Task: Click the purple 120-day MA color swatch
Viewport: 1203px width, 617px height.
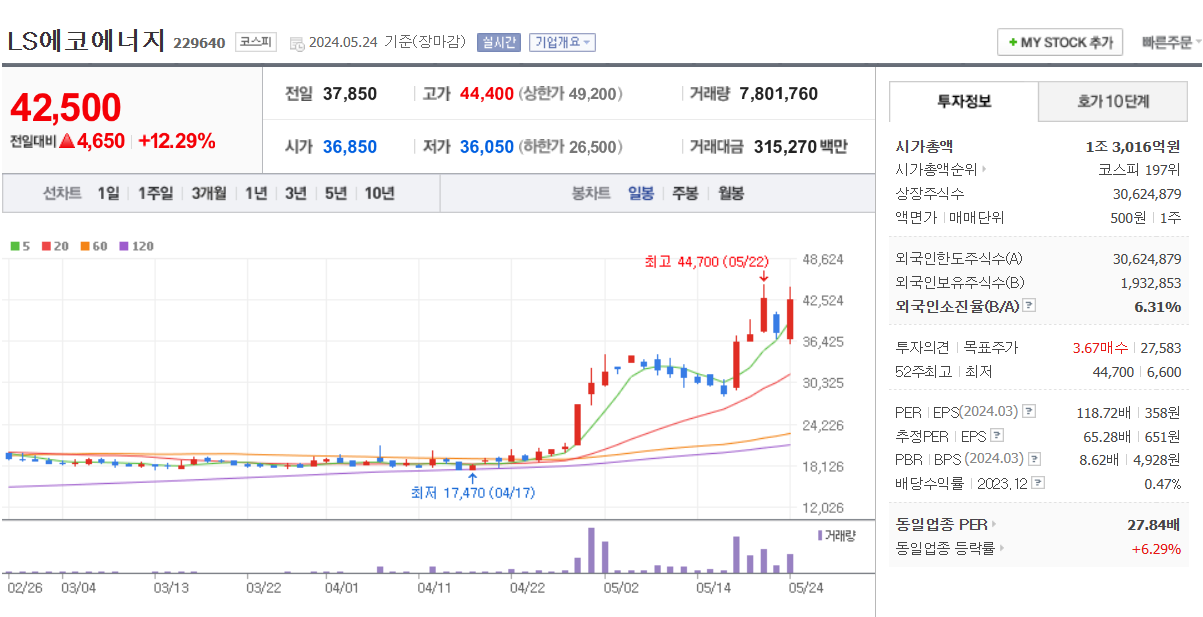Action: [123, 246]
